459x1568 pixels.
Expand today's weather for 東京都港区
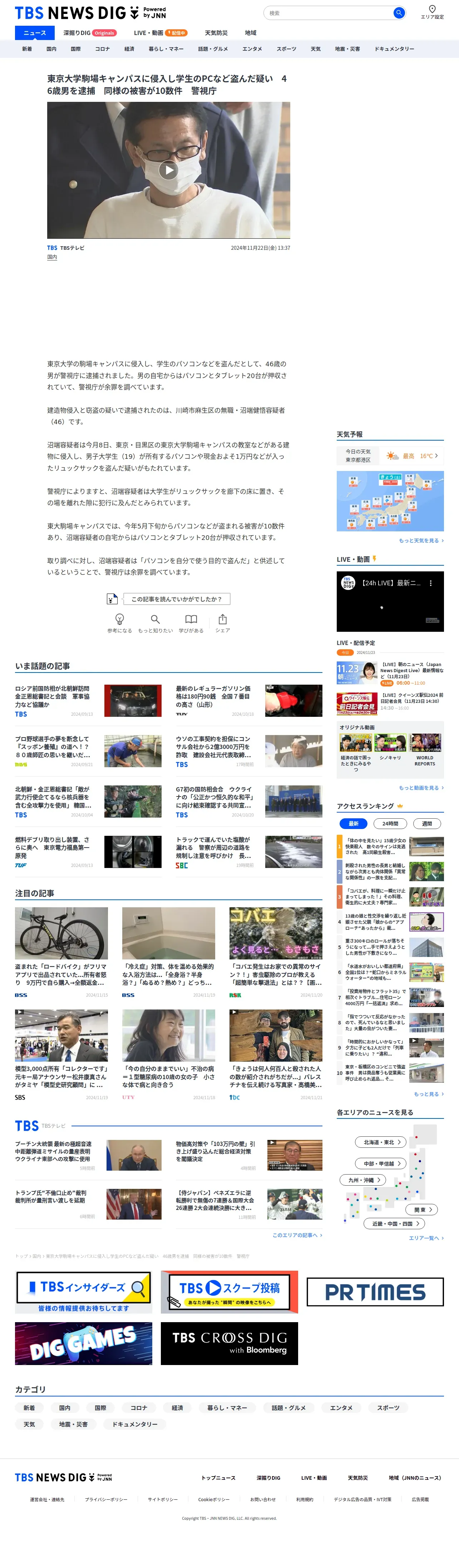coord(390,455)
